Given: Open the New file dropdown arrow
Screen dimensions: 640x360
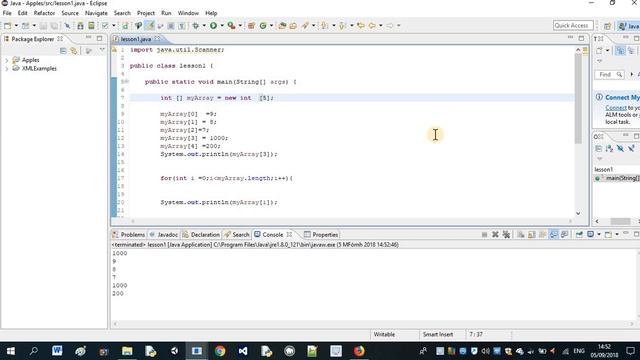Looking at the screenshot, I should pyautogui.click(x=16, y=26).
